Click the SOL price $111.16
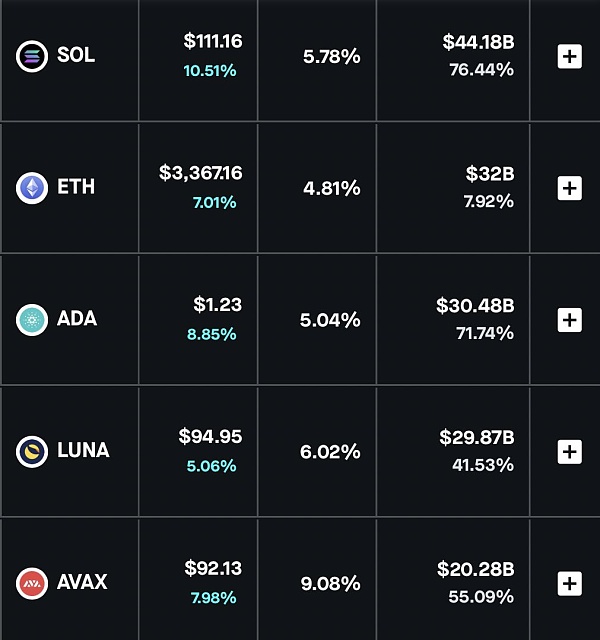 click(x=213, y=42)
